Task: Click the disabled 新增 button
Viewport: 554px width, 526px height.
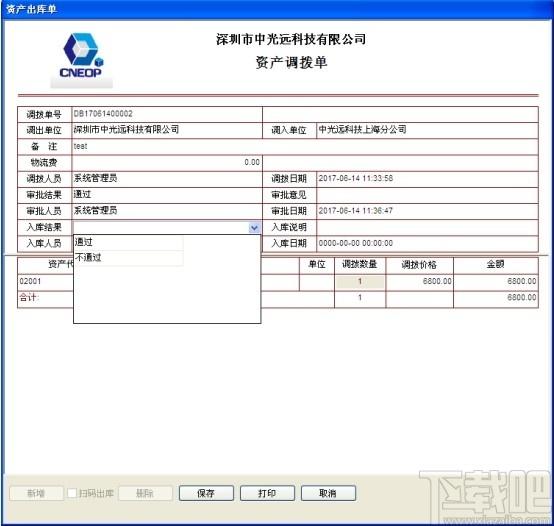Action: (36, 493)
